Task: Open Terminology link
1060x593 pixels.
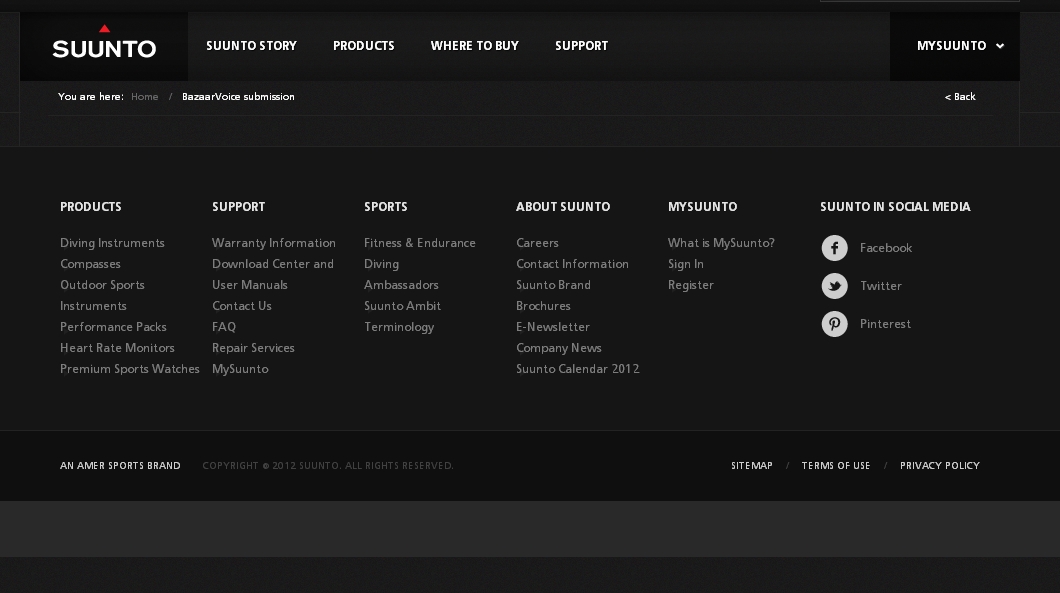Action: [x=399, y=327]
